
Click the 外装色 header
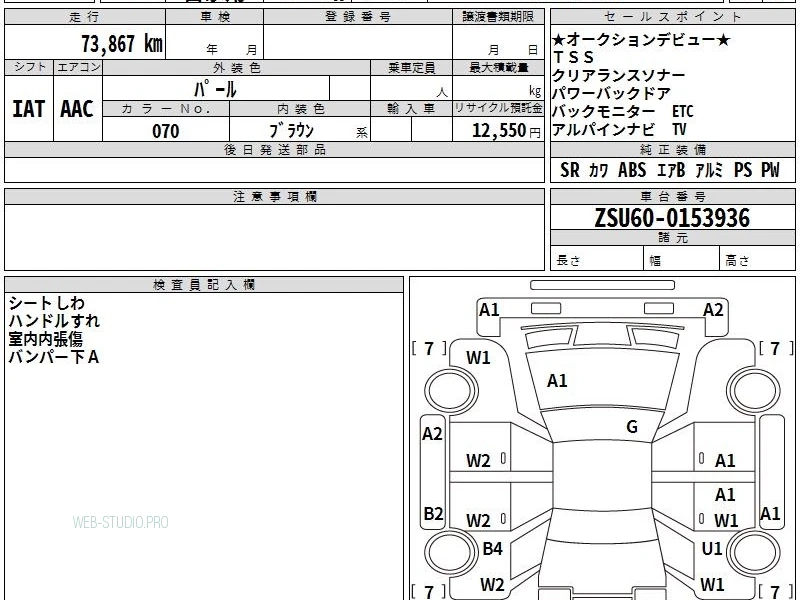coord(237,68)
